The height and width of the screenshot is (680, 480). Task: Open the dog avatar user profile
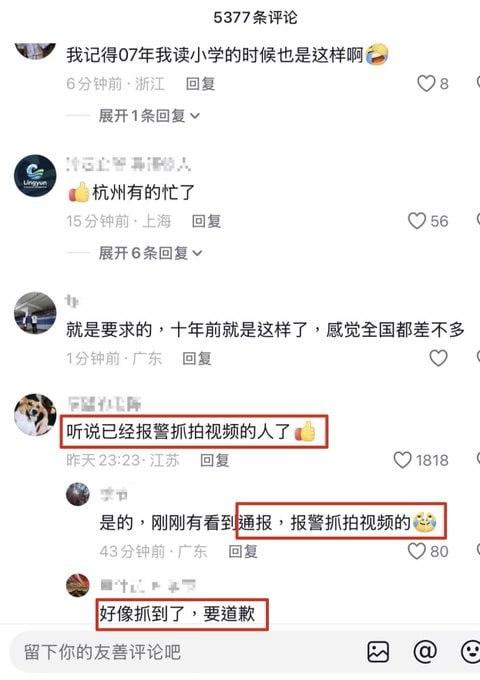pos(35,415)
